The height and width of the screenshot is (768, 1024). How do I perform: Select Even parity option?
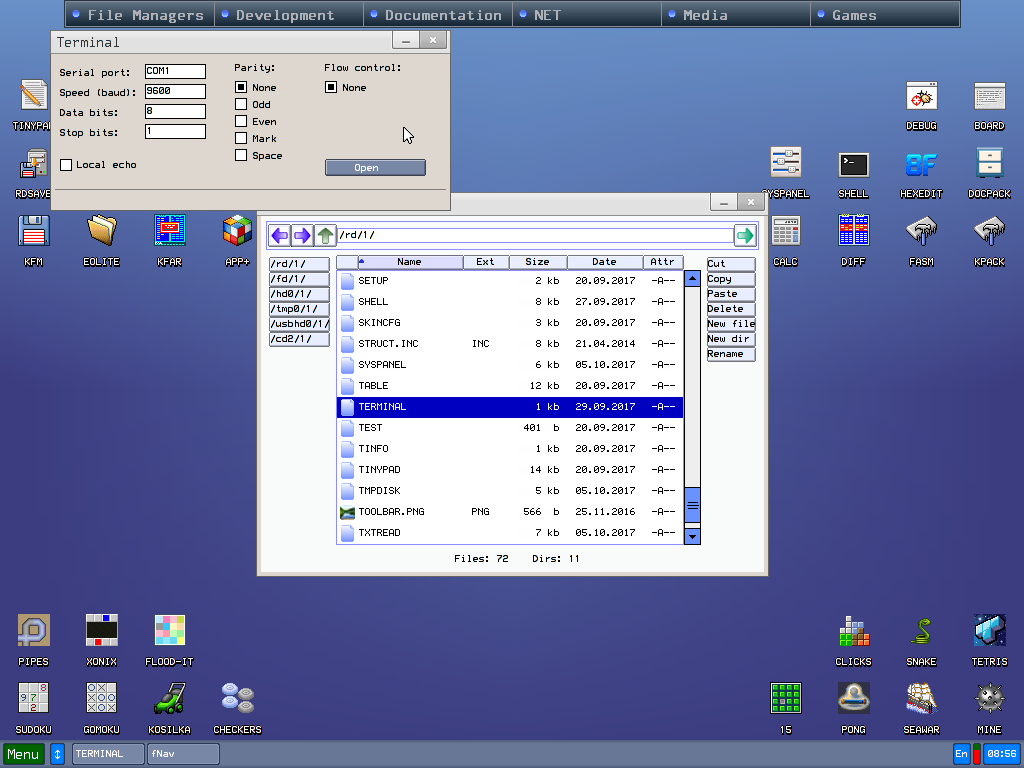[241, 121]
